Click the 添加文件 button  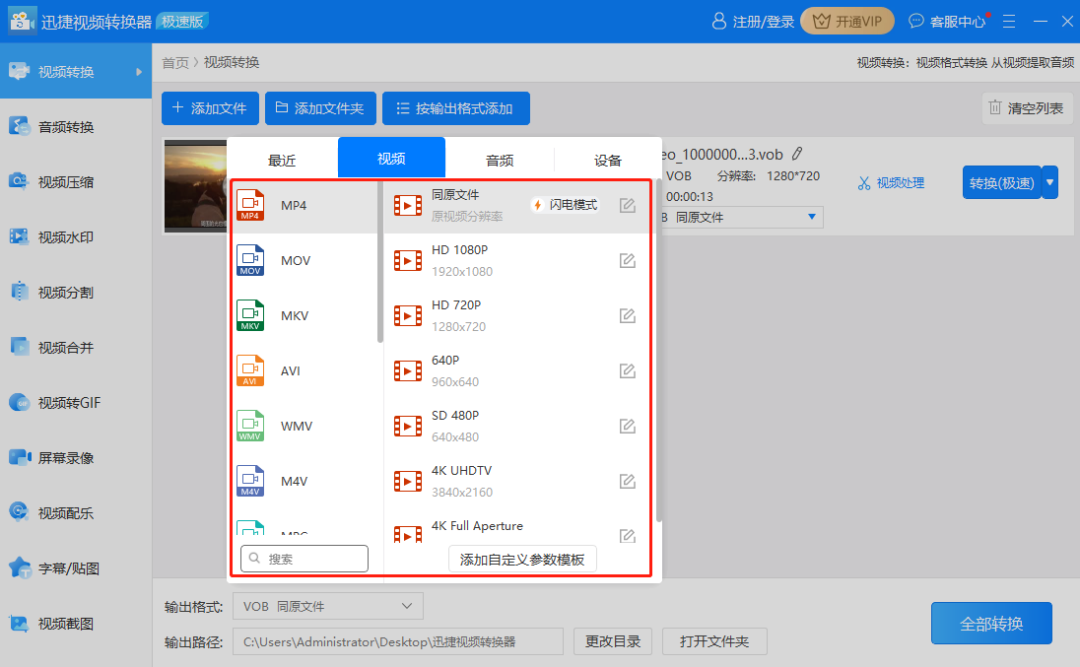[x=210, y=108]
